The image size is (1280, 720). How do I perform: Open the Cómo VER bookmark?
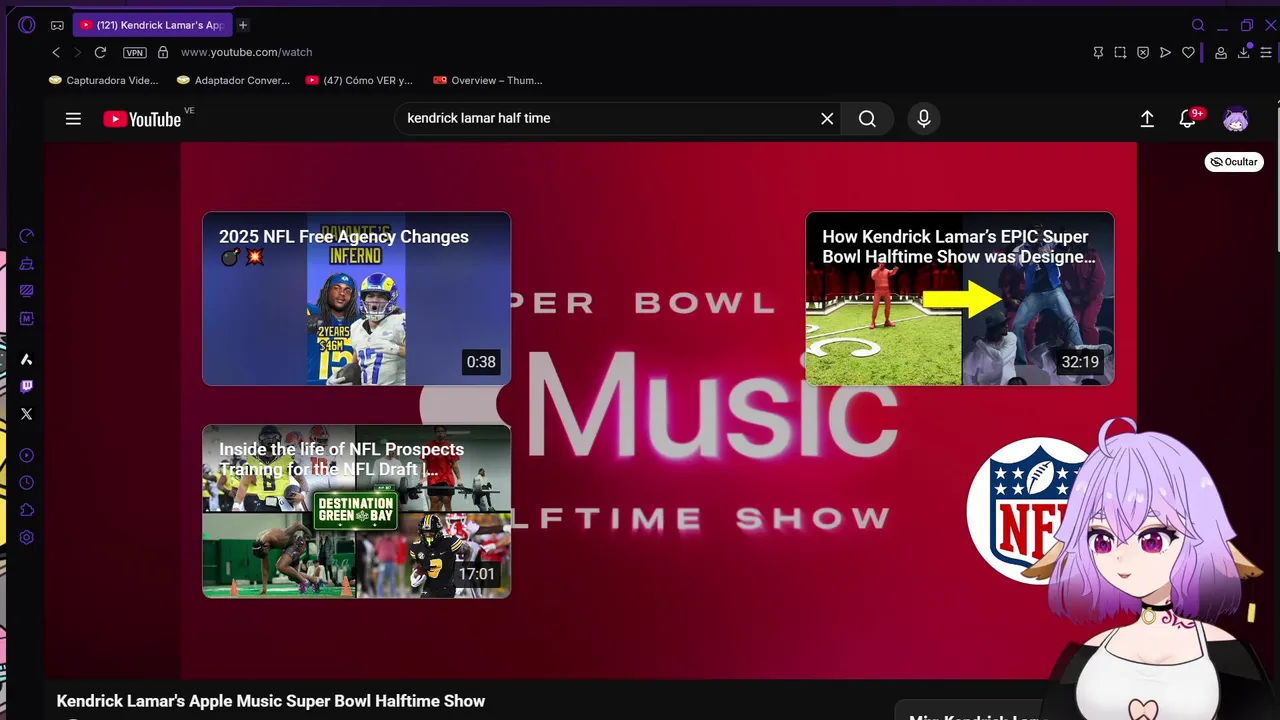[359, 80]
